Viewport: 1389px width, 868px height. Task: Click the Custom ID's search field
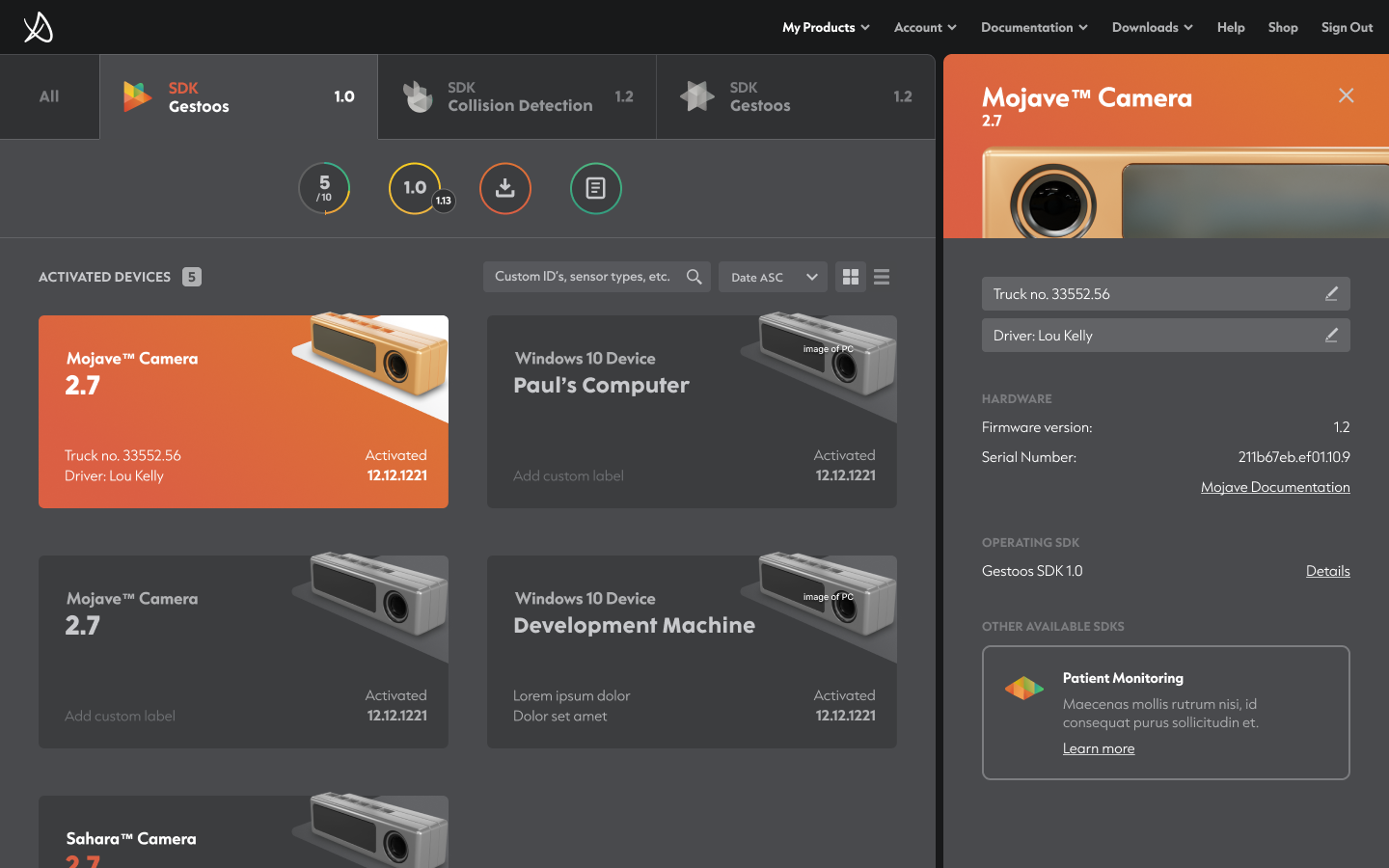point(597,277)
